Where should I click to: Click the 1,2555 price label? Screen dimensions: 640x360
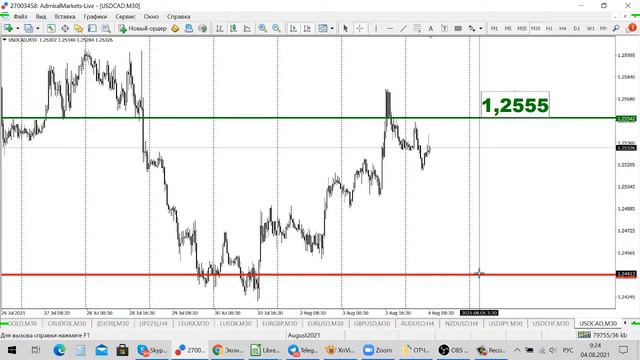(x=515, y=105)
